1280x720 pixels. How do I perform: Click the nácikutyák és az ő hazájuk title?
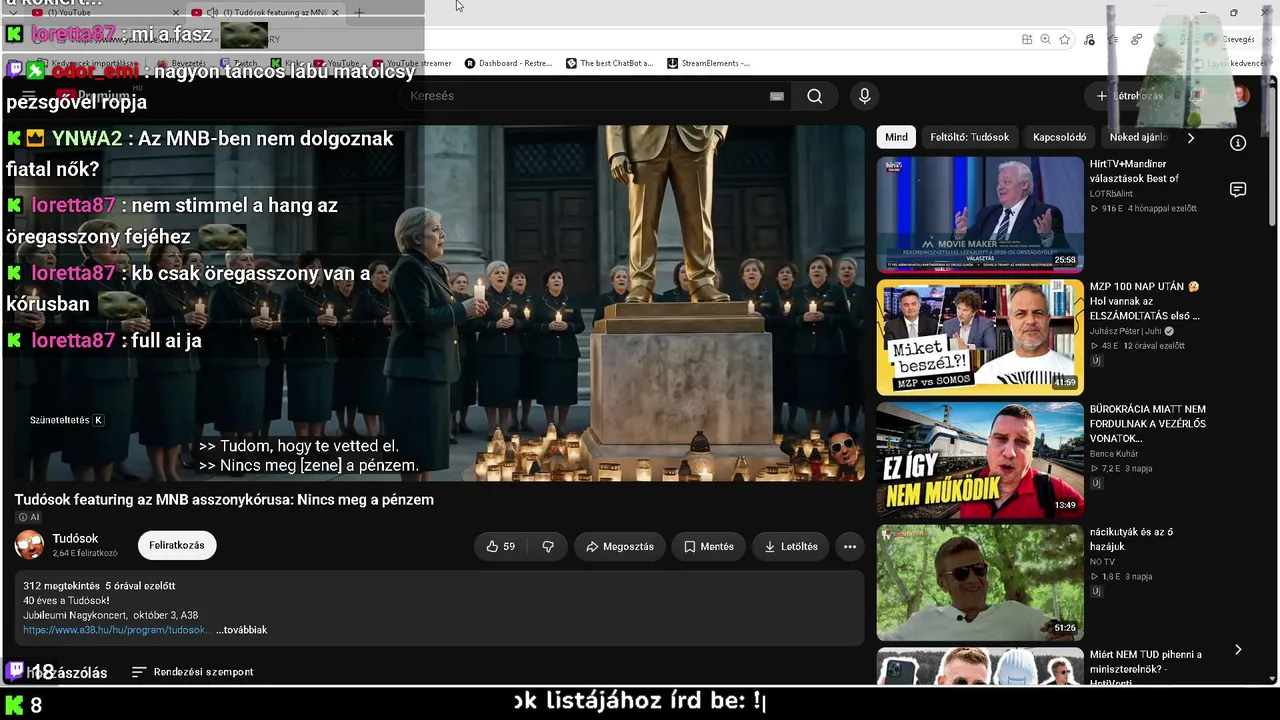[1132, 539]
